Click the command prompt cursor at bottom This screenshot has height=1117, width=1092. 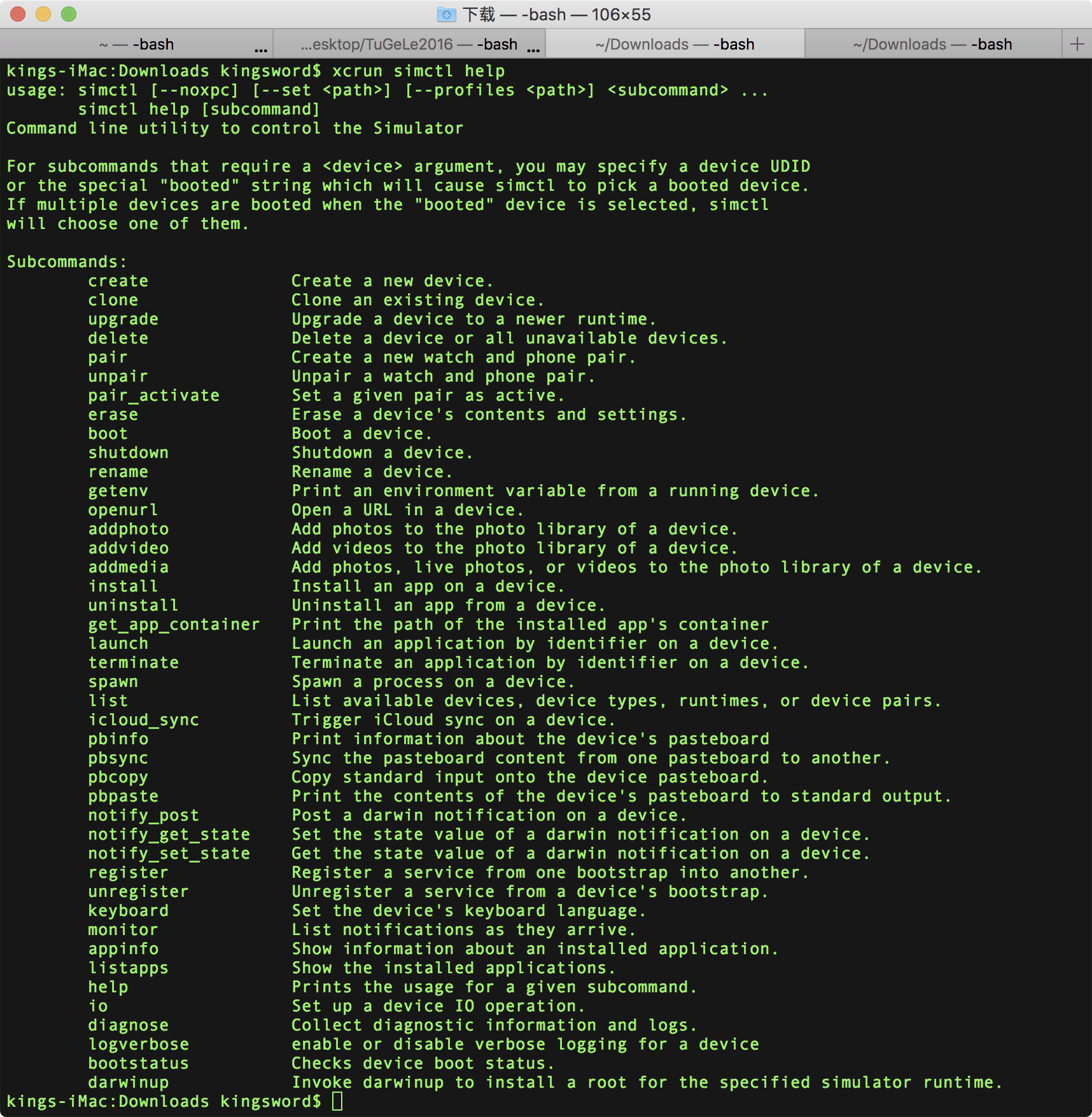click(x=337, y=1101)
